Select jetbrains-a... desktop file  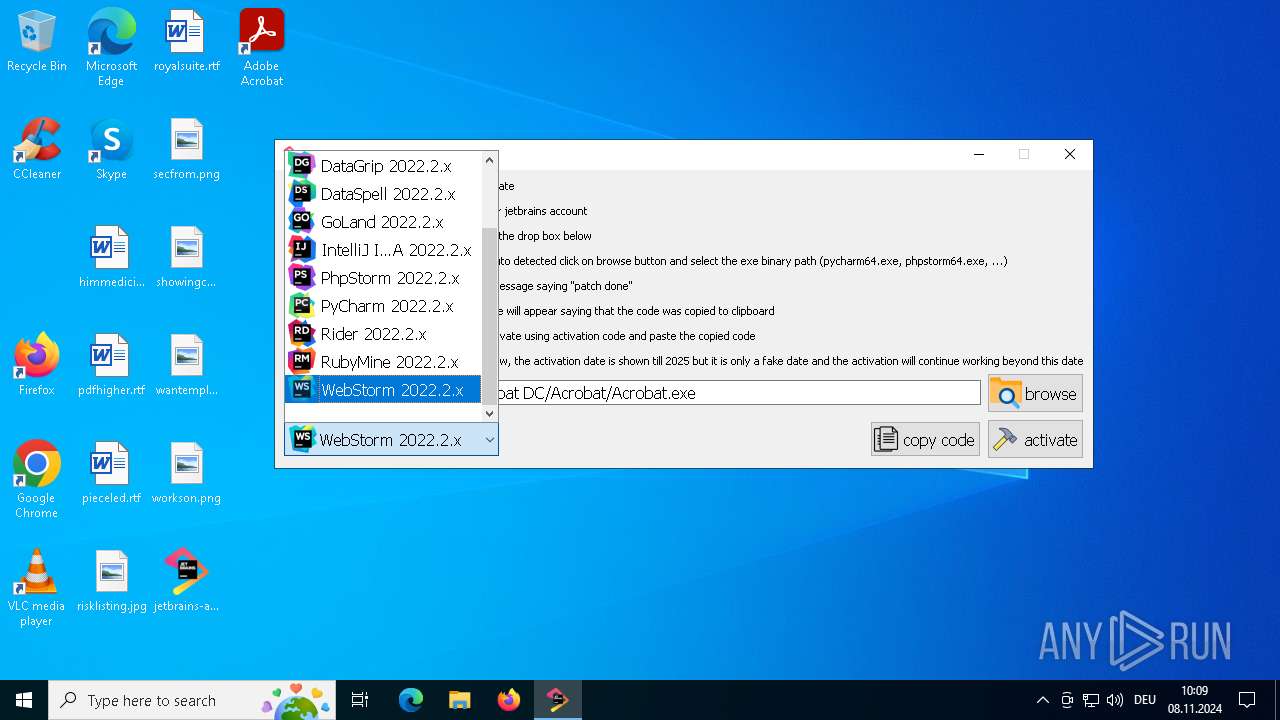[187, 582]
